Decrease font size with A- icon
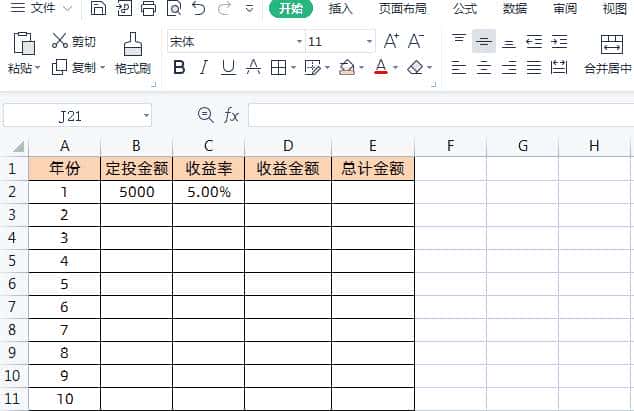Viewport: 634px width, 411px height. [x=416, y=41]
